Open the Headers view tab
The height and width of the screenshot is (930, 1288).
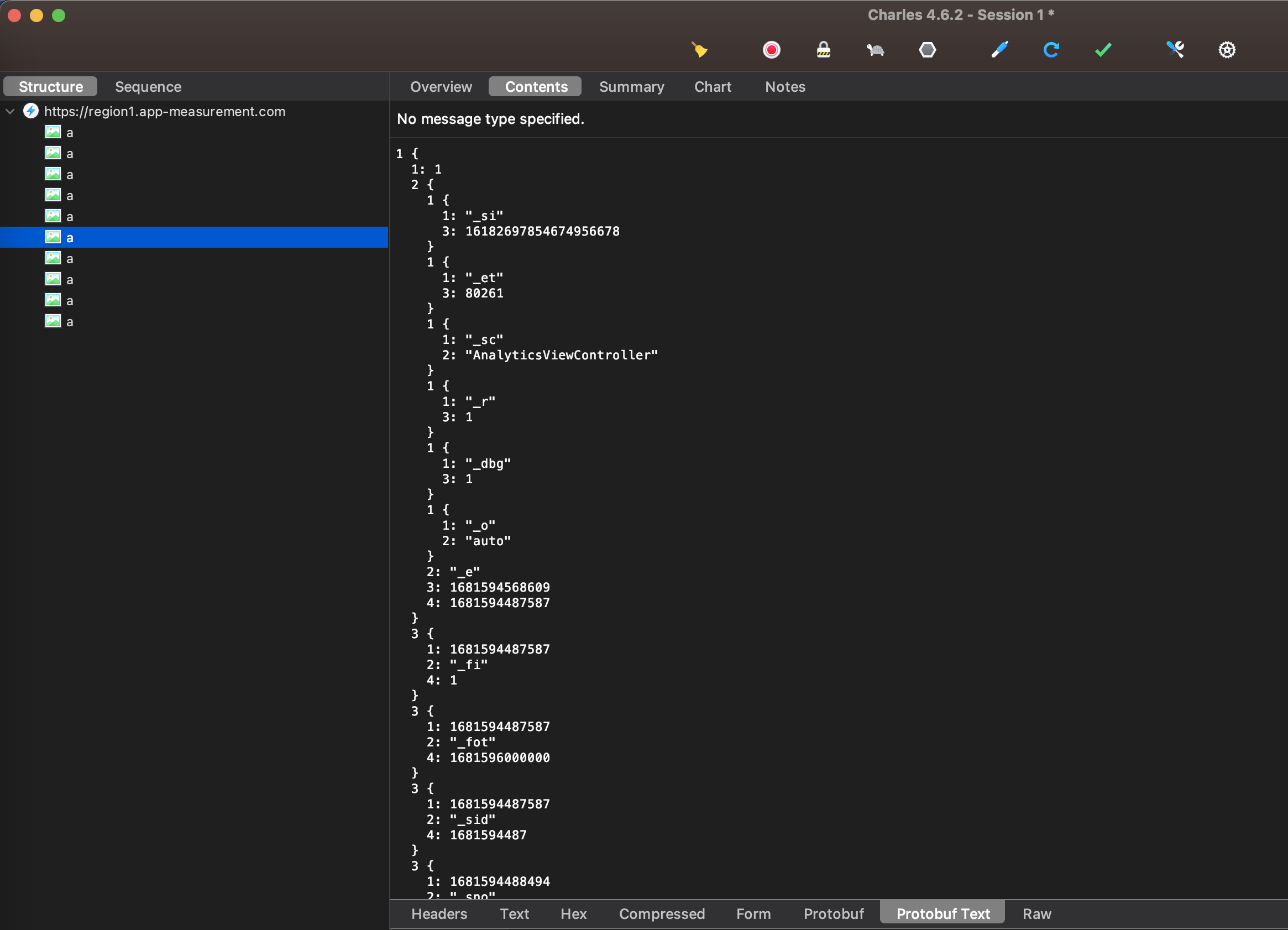(x=439, y=913)
